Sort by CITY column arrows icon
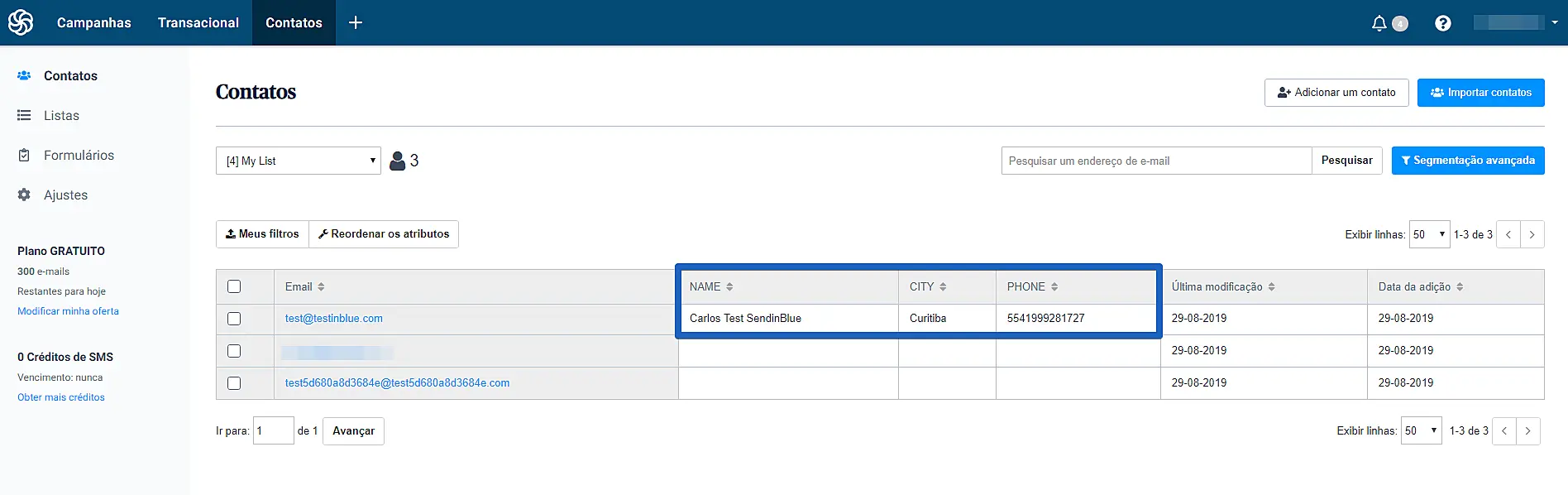Image resolution: width=1568 pixels, height=495 pixels. (943, 287)
